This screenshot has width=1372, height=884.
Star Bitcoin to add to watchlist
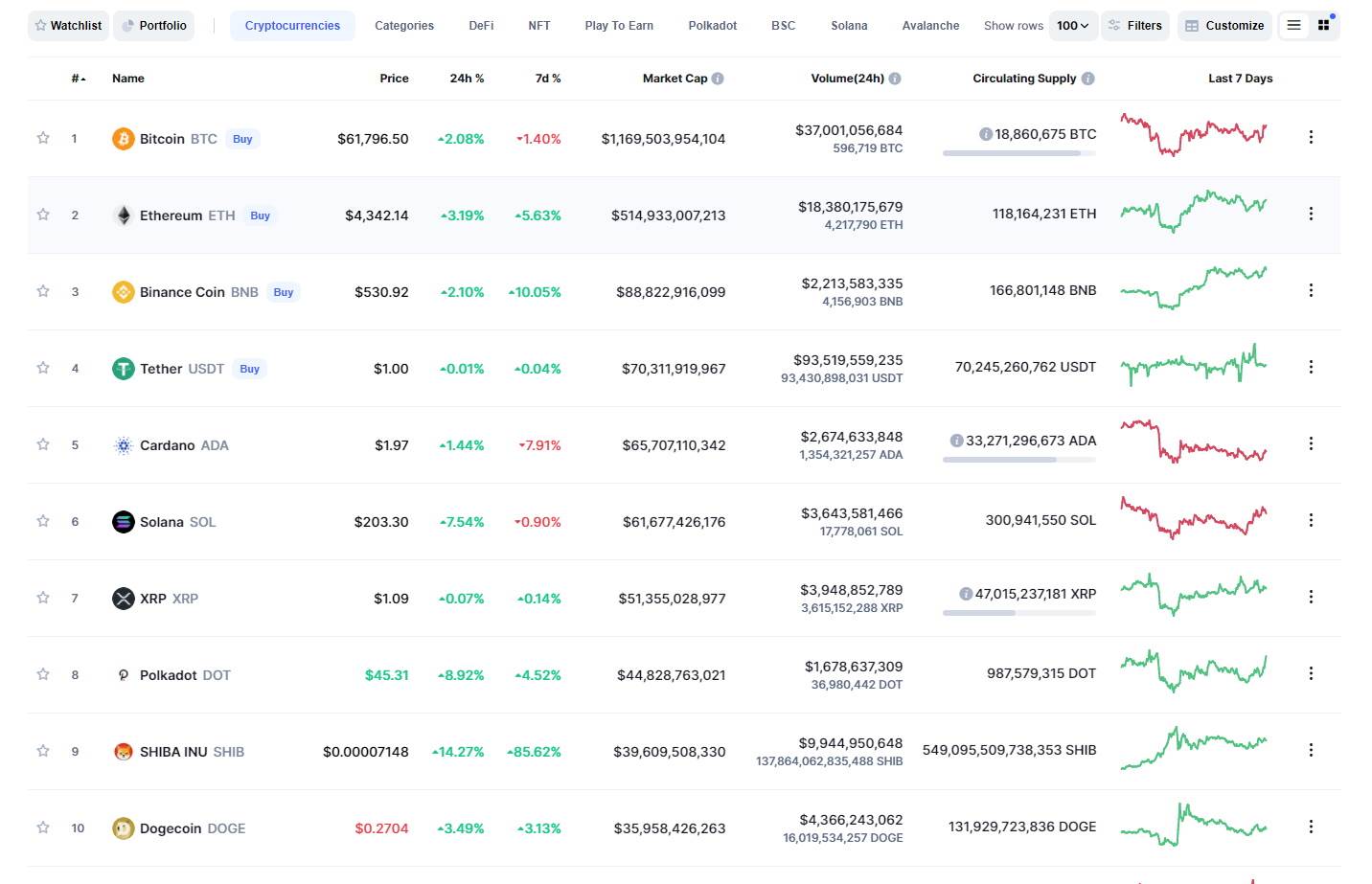point(43,138)
